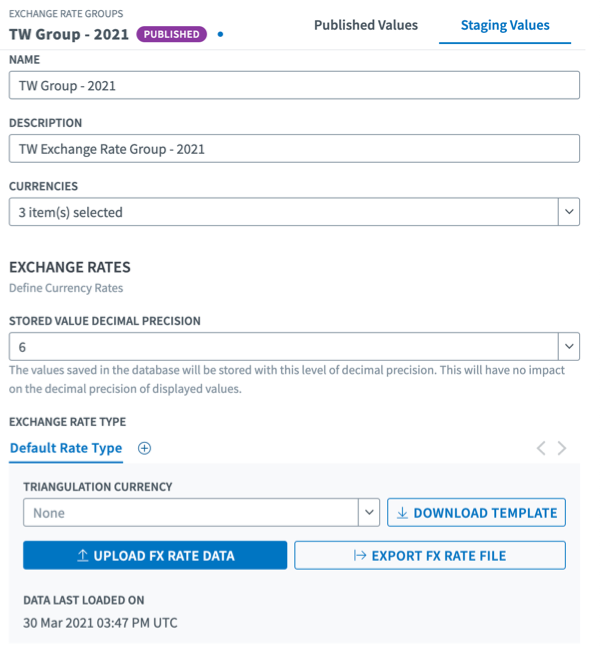Click the Exchange Rates section heading

[x=70, y=267]
